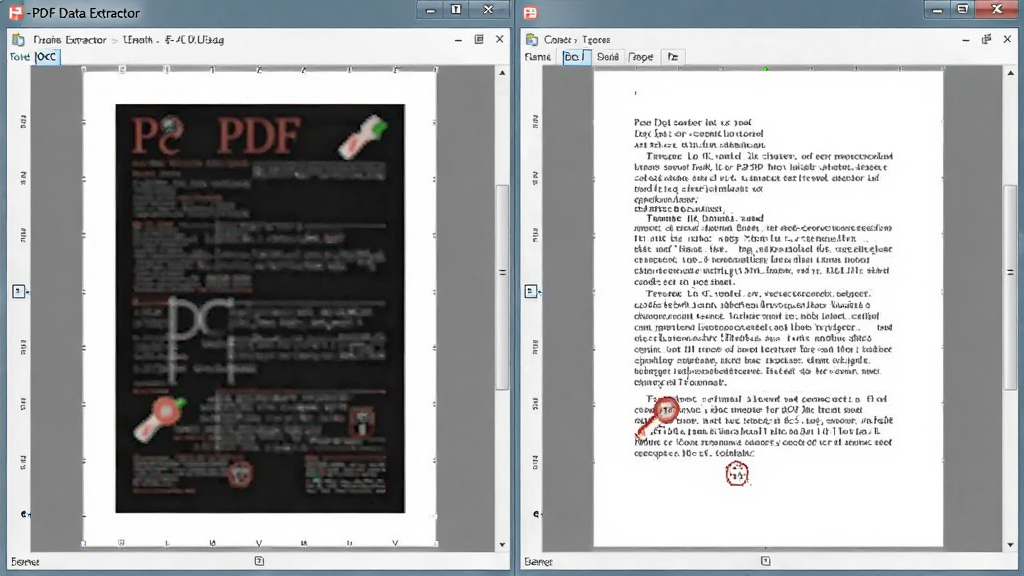Restore the left document panel via its restore icon
Viewport: 1024px width, 576px height.
point(479,39)
